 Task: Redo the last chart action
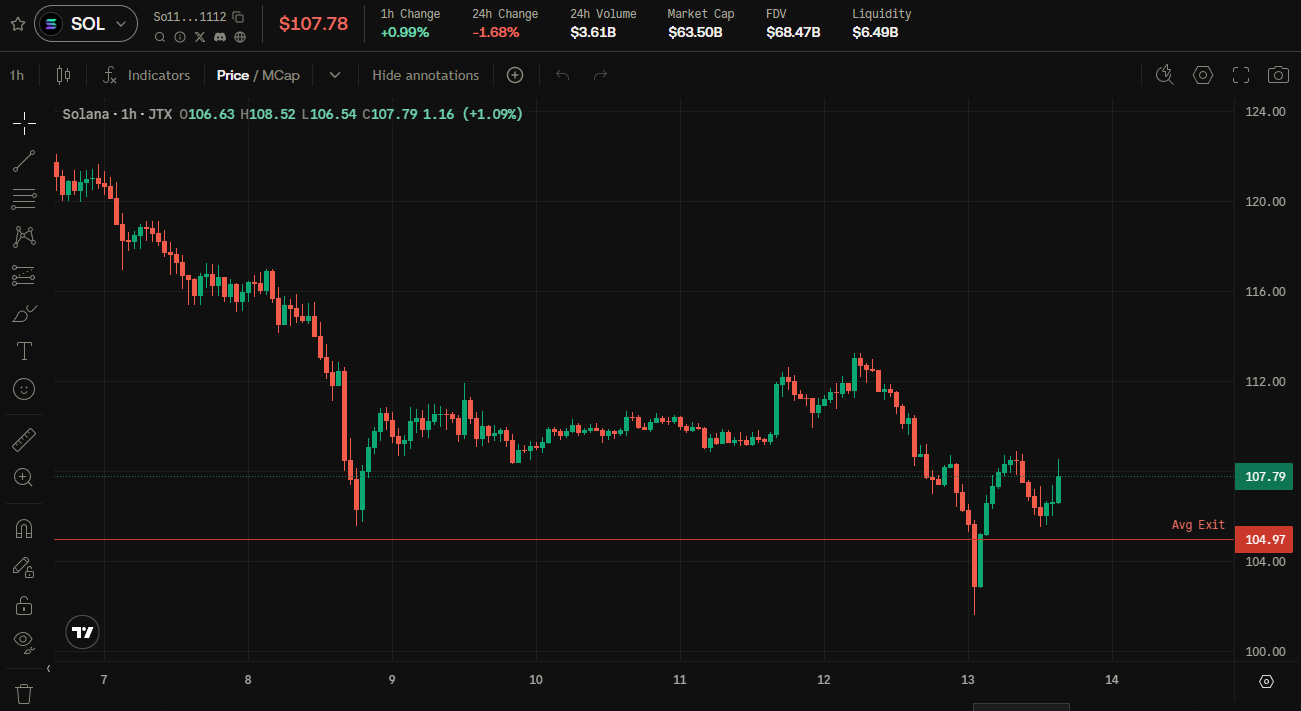[600, 75]
